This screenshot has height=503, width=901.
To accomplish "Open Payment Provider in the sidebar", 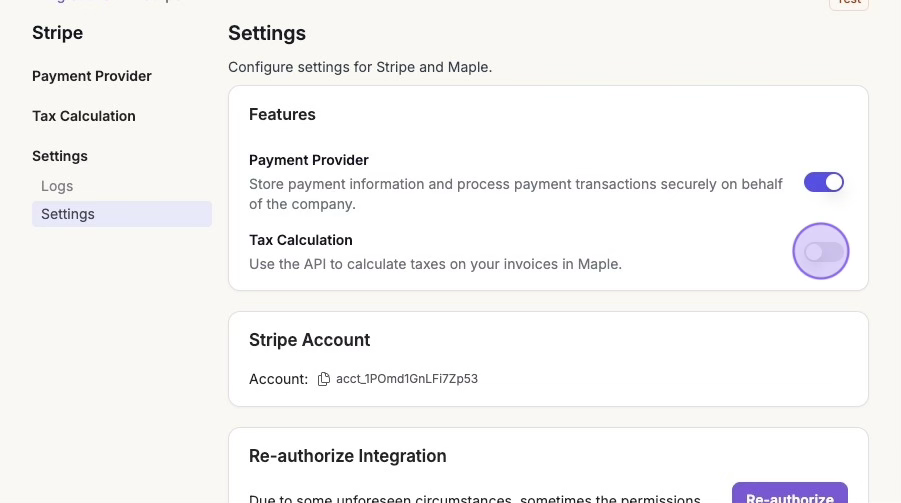I will pos(92,76).
